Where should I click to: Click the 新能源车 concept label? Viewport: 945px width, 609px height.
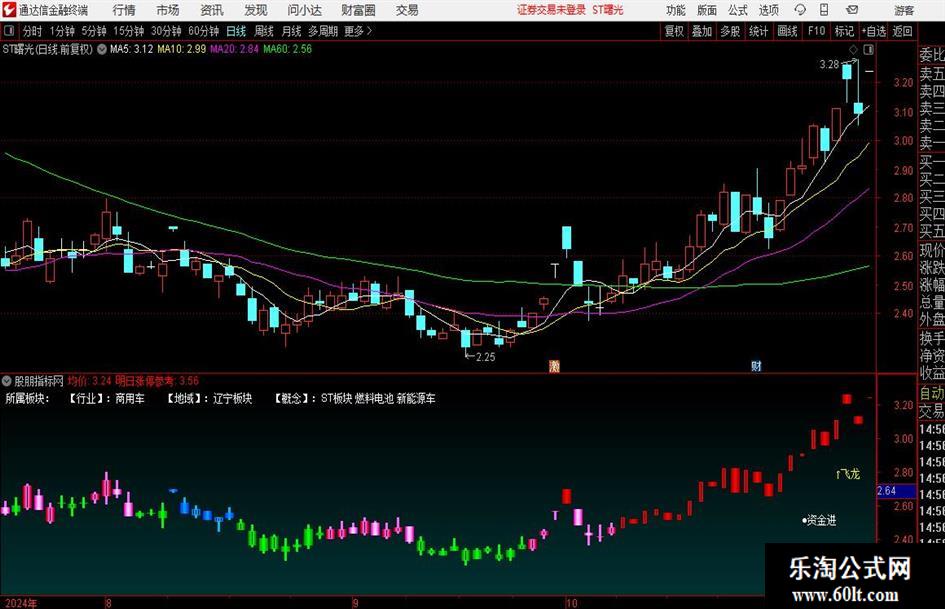point(416,399)
